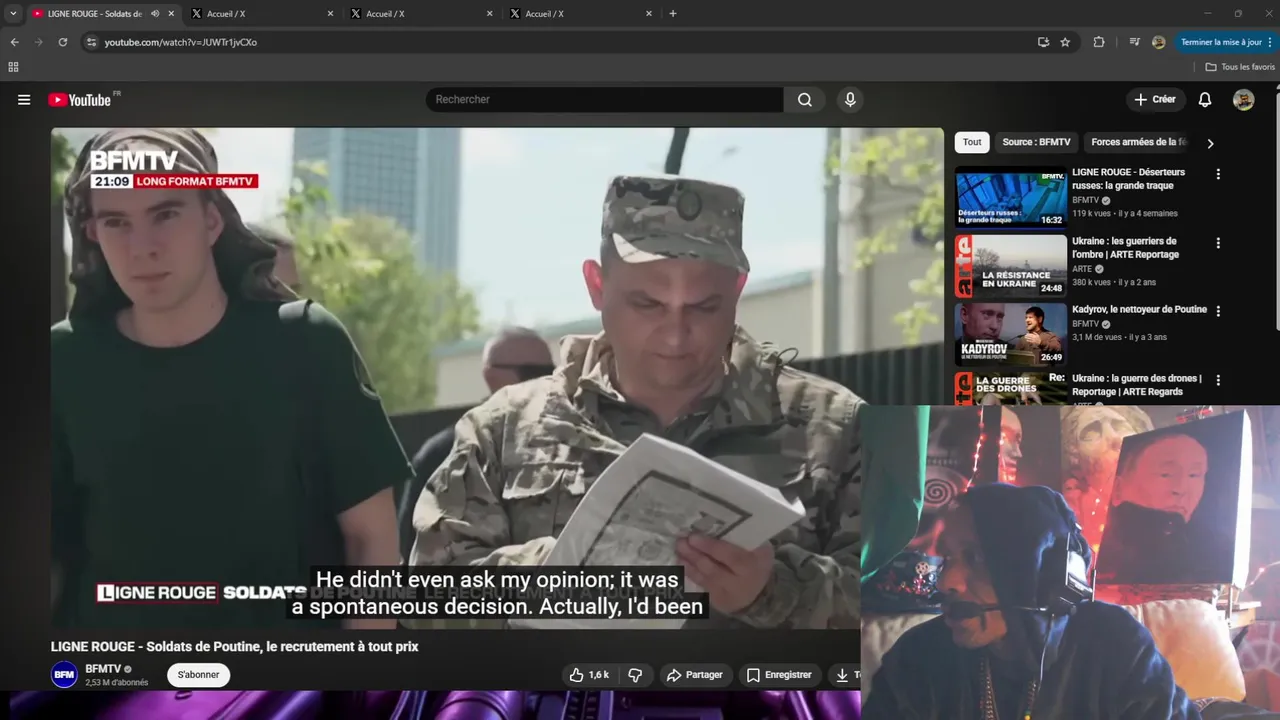Click the search magnifier button
Screen dimensions: 1280x720
coord(804,99)
